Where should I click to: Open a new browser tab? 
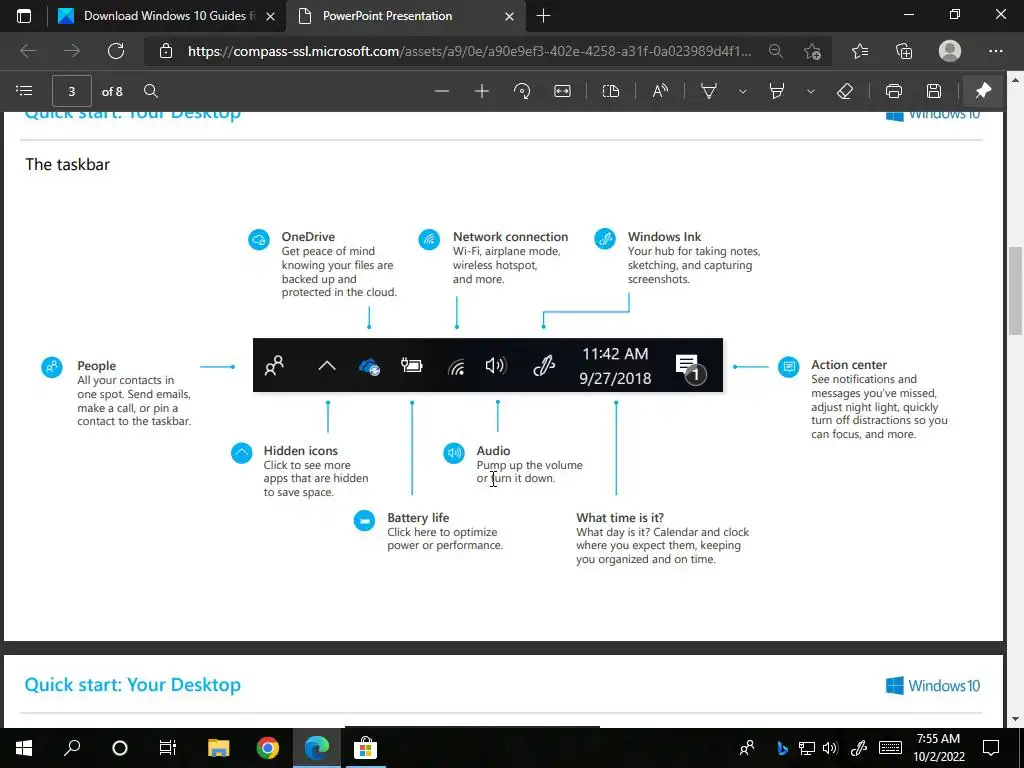[x=543, y=16]
